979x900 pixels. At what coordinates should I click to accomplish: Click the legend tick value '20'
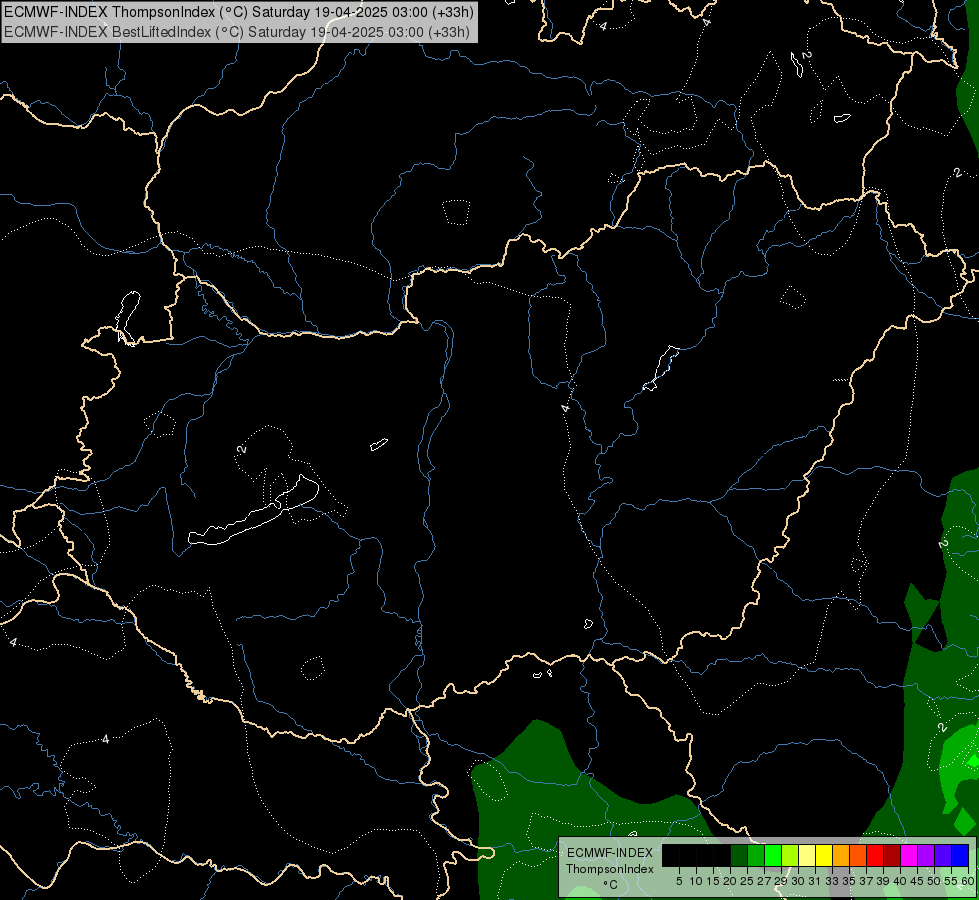point(730,881)
